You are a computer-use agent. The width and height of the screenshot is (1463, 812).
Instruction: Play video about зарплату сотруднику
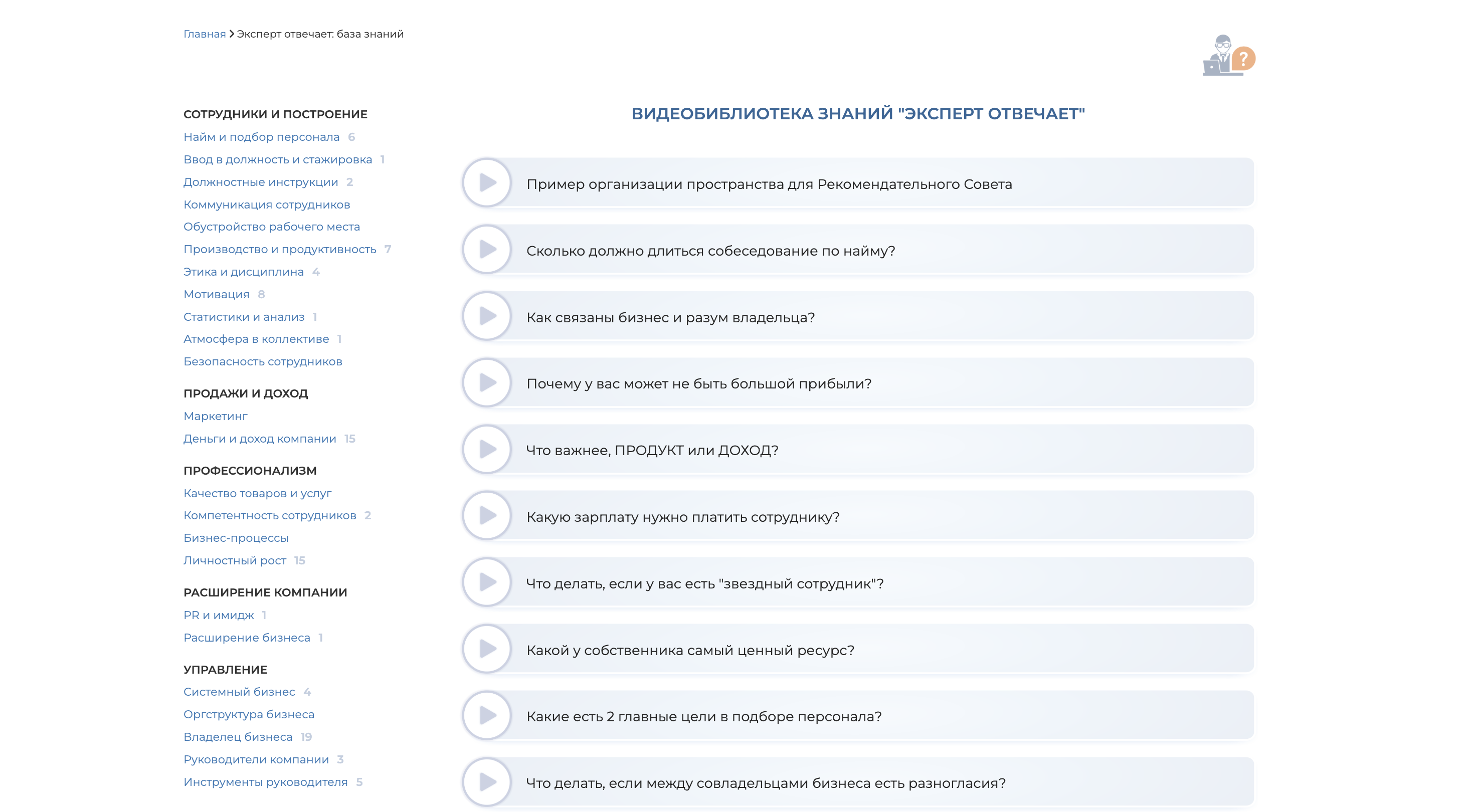pos(487,516)
